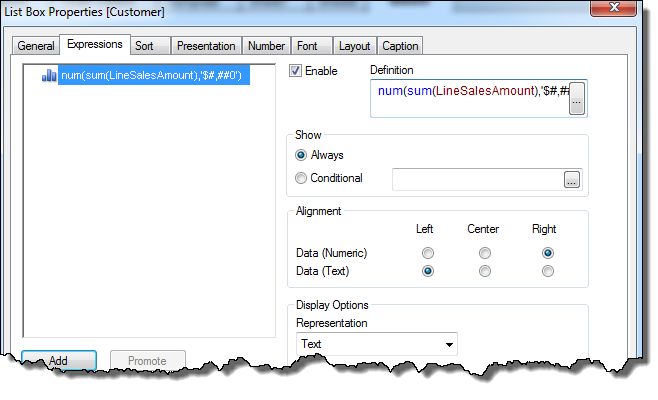Click inside the Conditional expression input field
The image size is (658, 400).
point(478,180)
